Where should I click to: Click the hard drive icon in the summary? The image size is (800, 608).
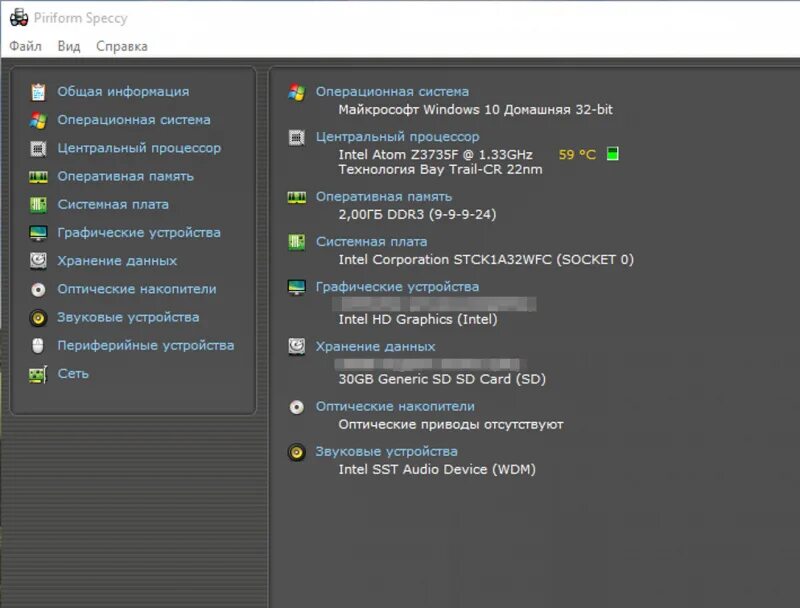coord(296,347)
